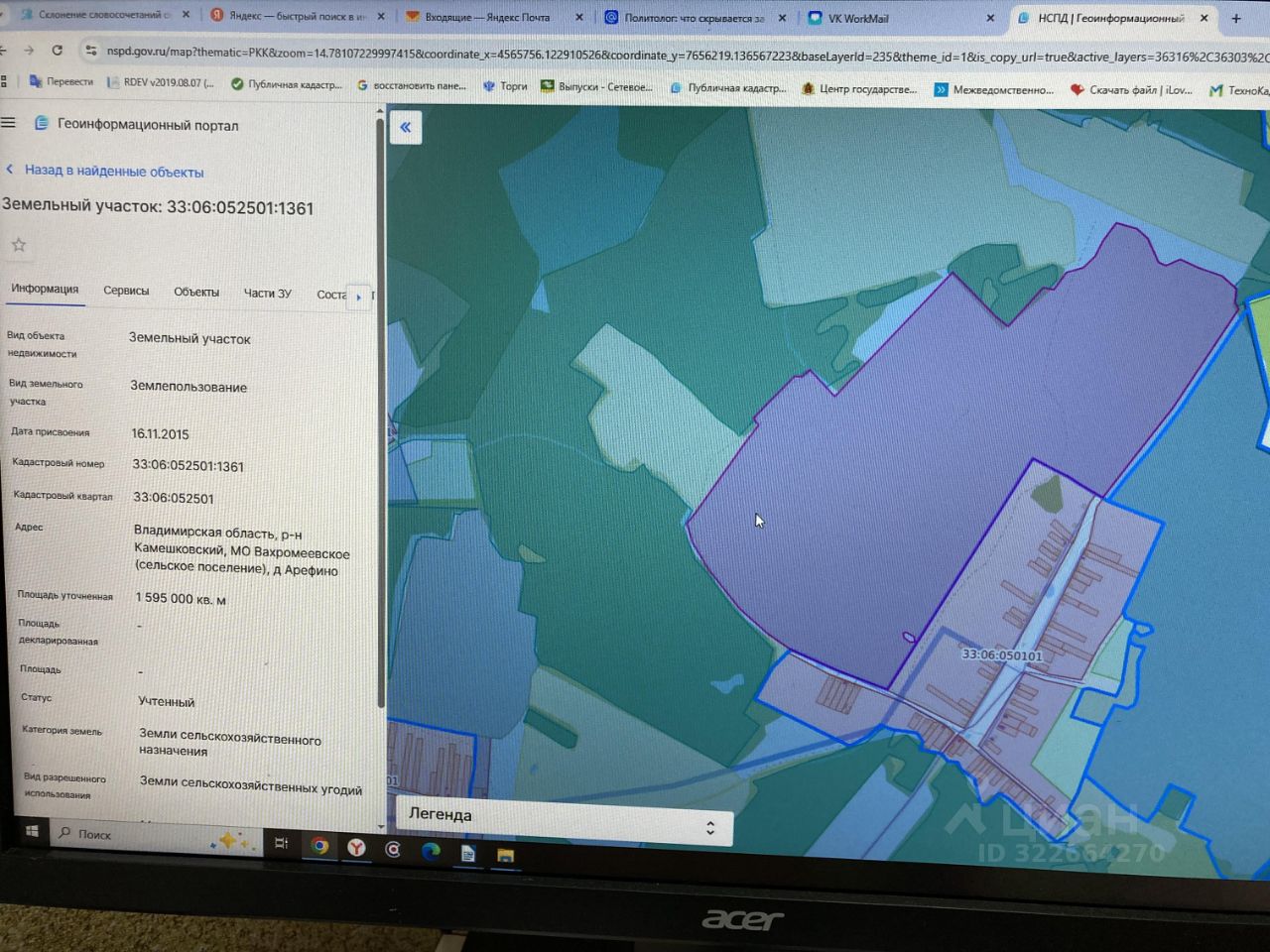Switch to the Политолог browser tab
Viewport: 1270px width, 952px height.
pos(695,18)
